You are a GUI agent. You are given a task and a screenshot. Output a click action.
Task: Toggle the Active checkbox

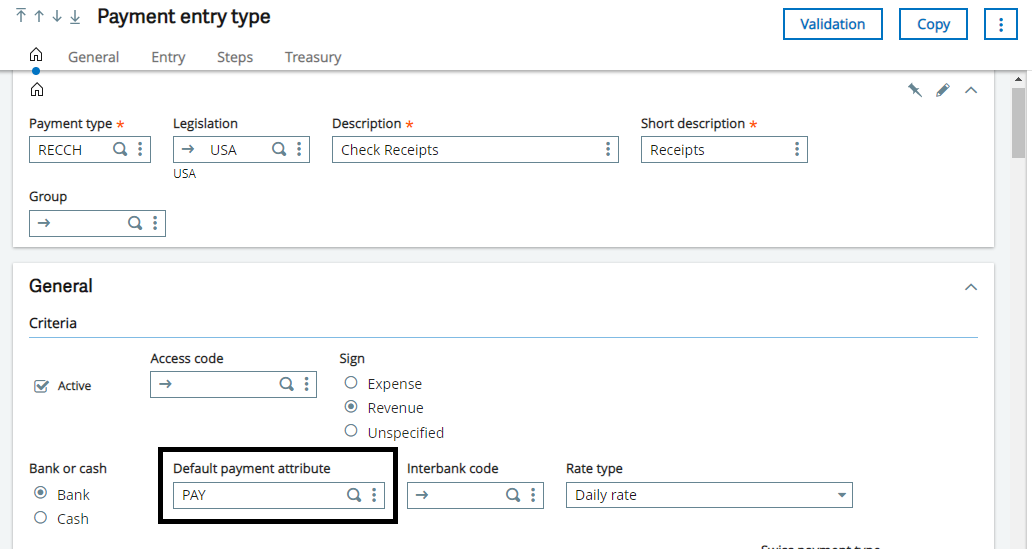tap(41, 386)
